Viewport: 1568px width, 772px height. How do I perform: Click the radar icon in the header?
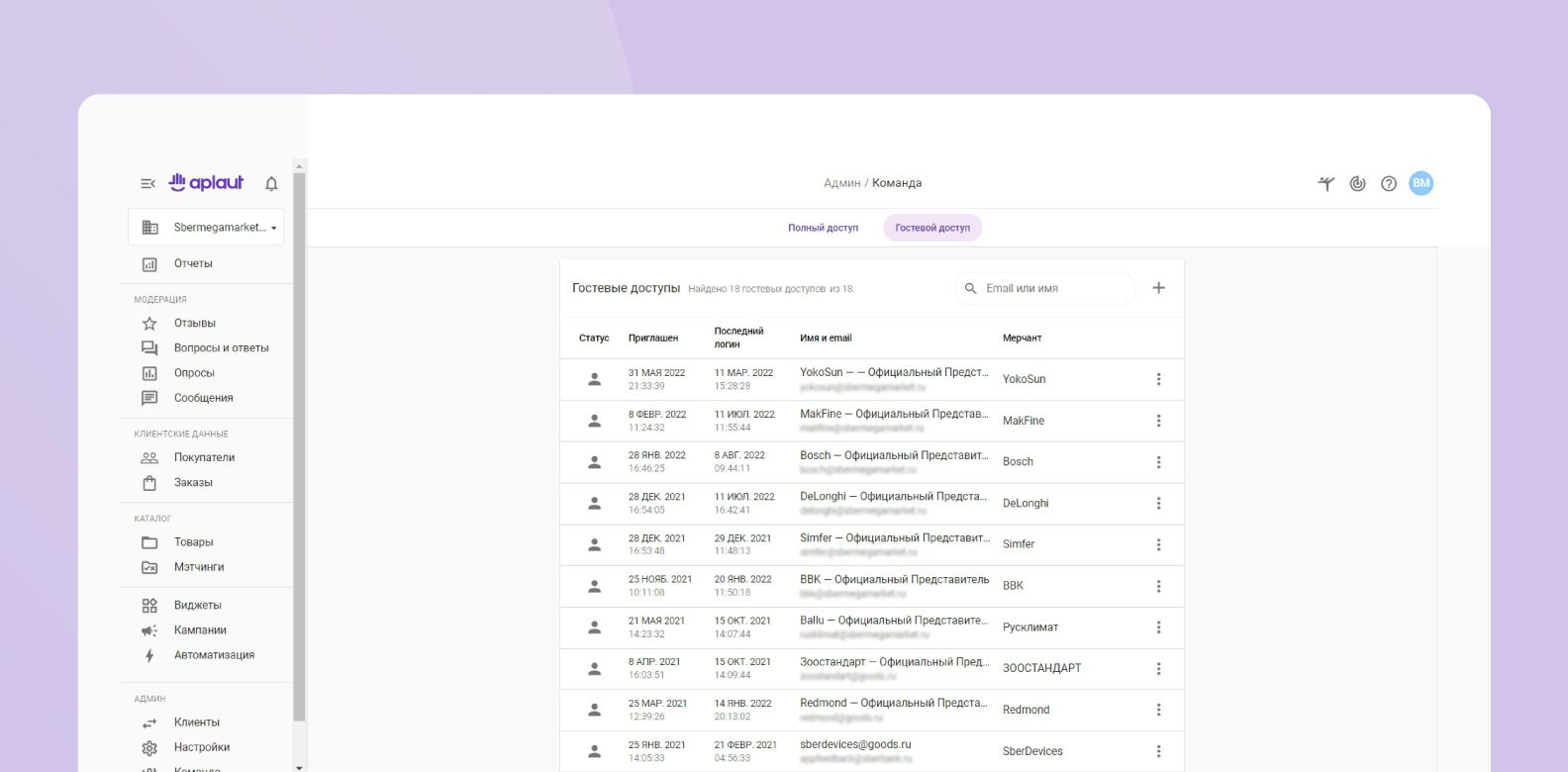pos(1357,183)
